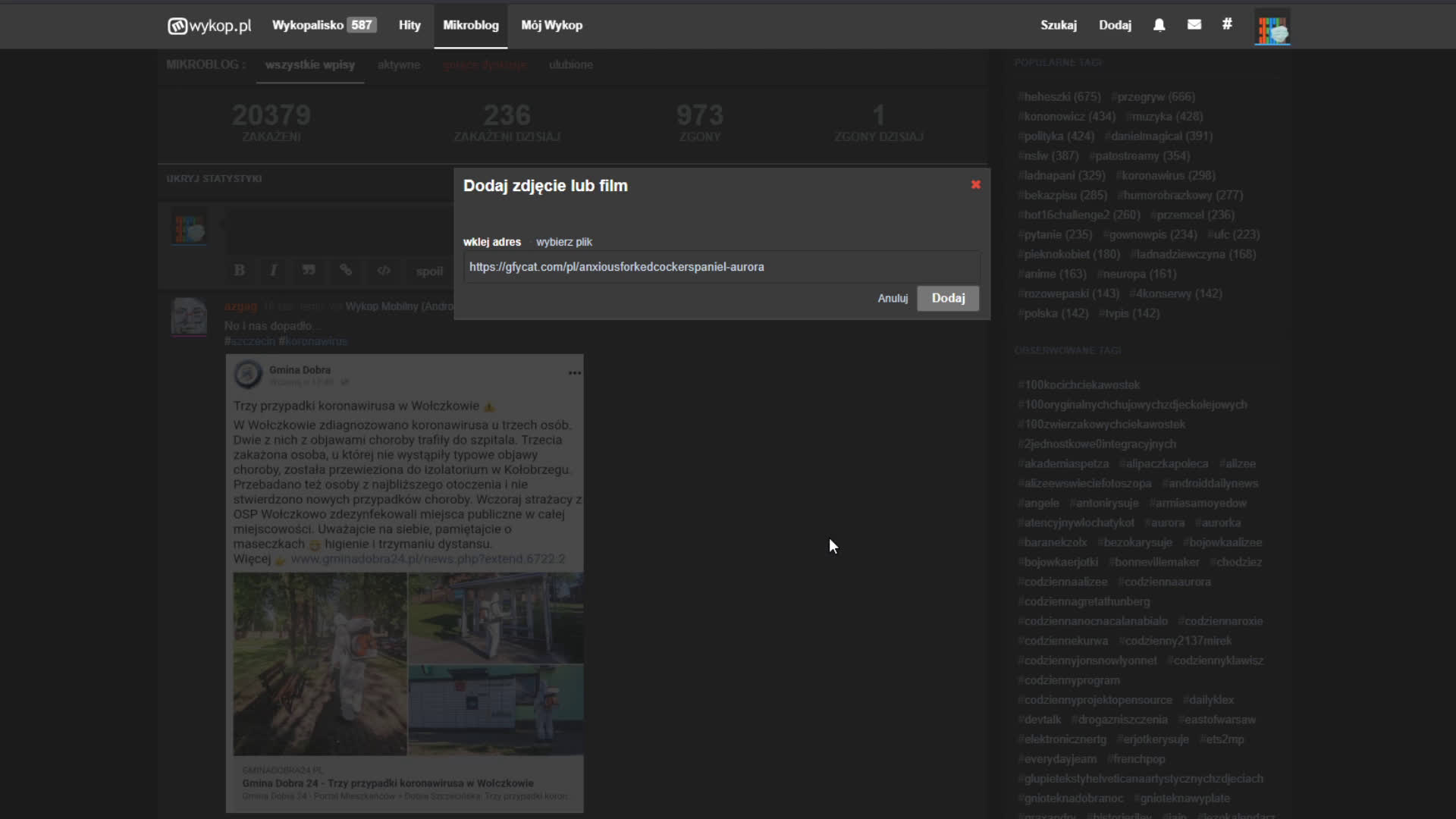The width and height of the screenshot is (1456, 819).
Task: Click the insert link icon
Action: click(x=346, y=270)
